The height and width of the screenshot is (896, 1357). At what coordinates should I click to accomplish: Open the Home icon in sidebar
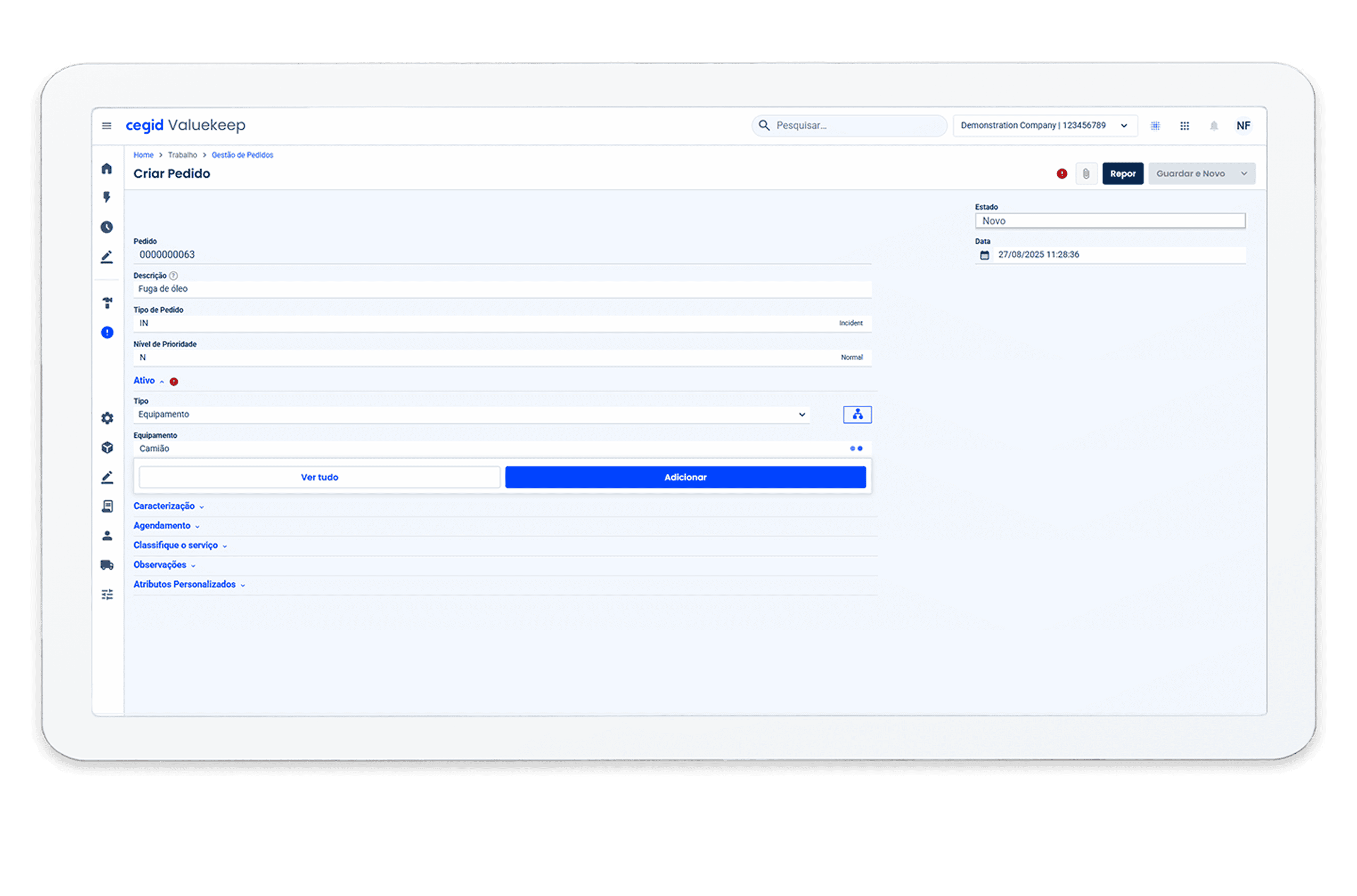[x=107, y=169]
